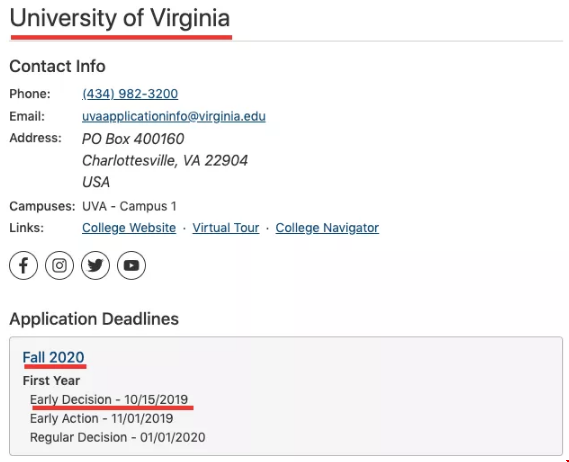Viewport: 569px width, 462px height.
Task: Open the Virtual Tour link
Action: 226,228
